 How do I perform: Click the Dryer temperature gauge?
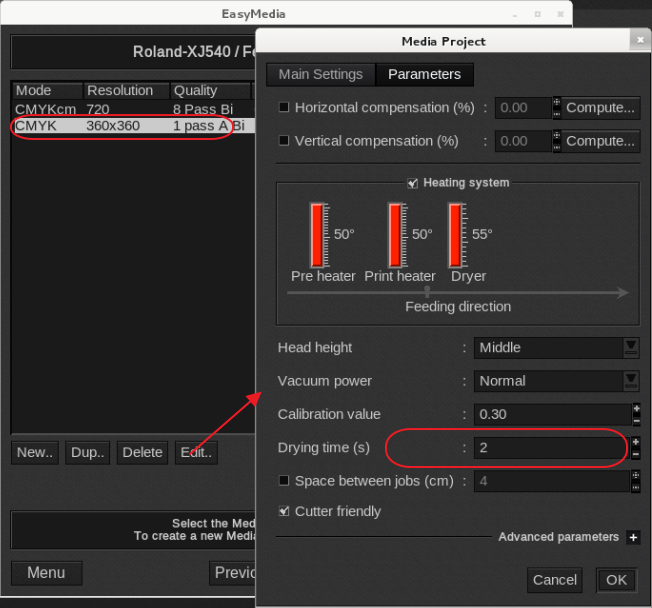[457, 235]
